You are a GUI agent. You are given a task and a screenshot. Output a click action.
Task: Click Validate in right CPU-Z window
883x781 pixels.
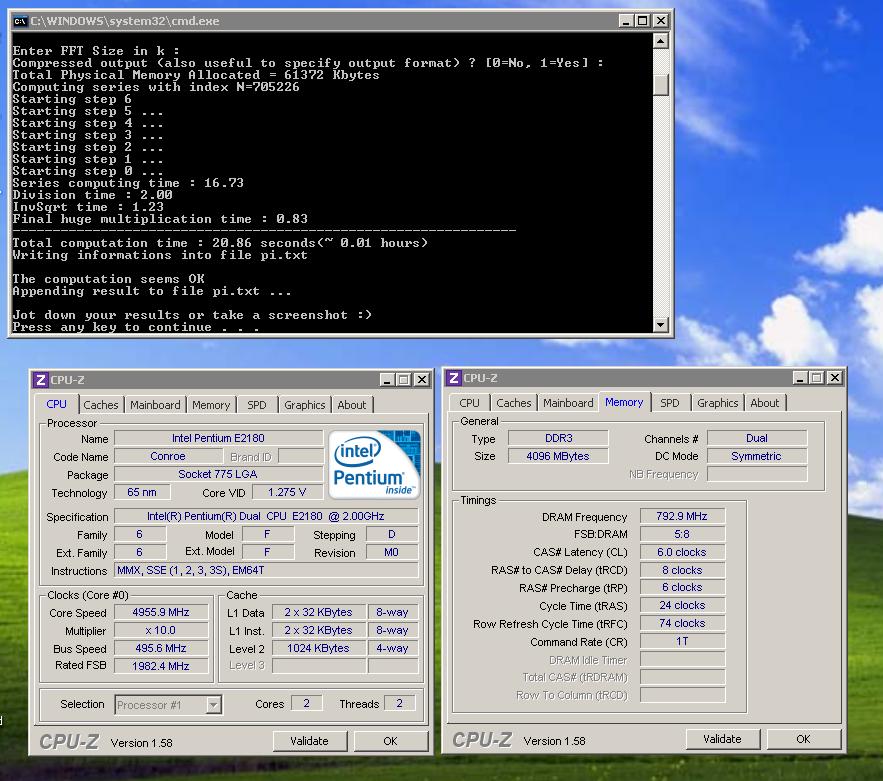coord(723,739)
